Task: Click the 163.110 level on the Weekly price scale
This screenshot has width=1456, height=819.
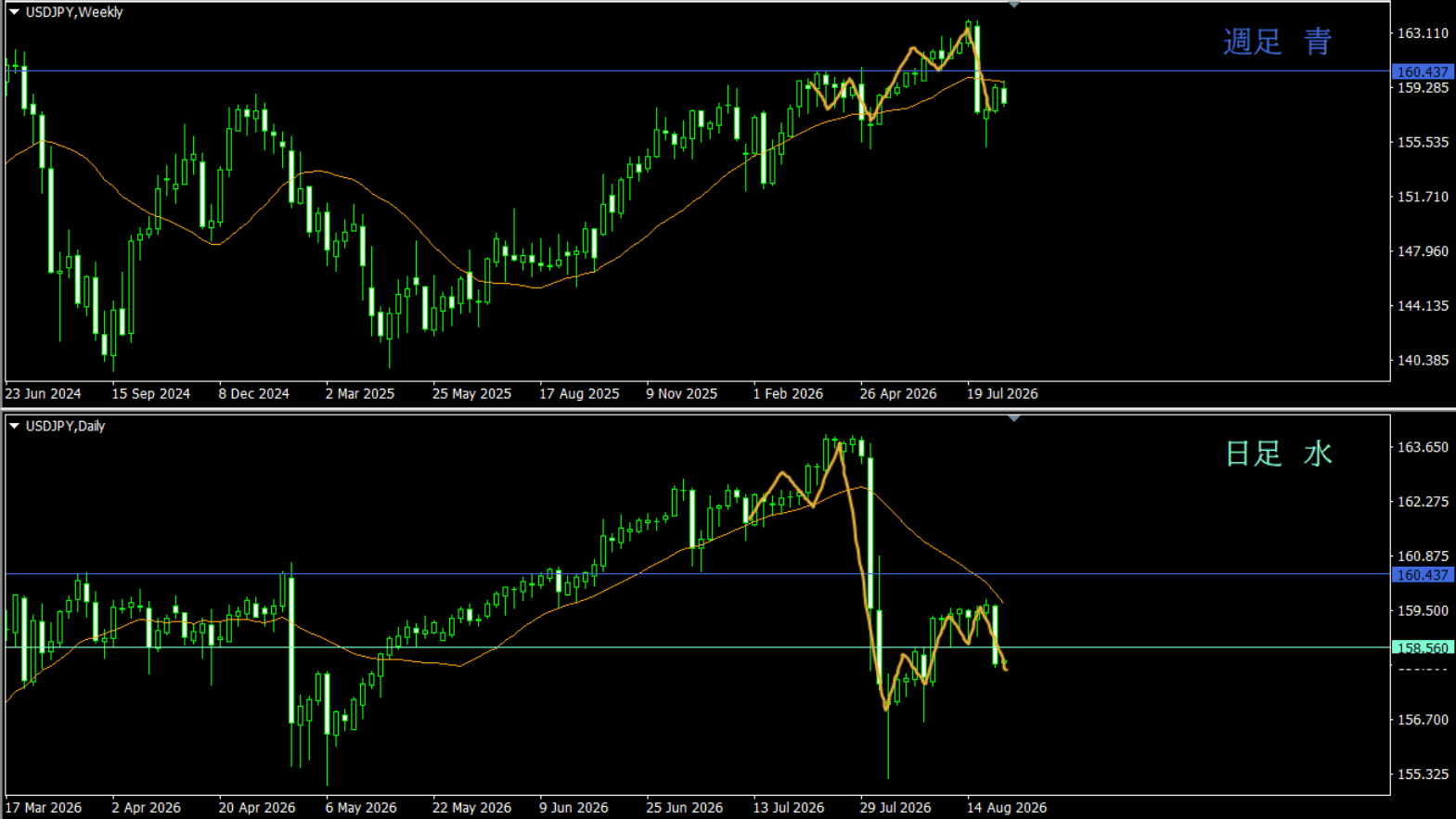Action: coord(1423,33)
